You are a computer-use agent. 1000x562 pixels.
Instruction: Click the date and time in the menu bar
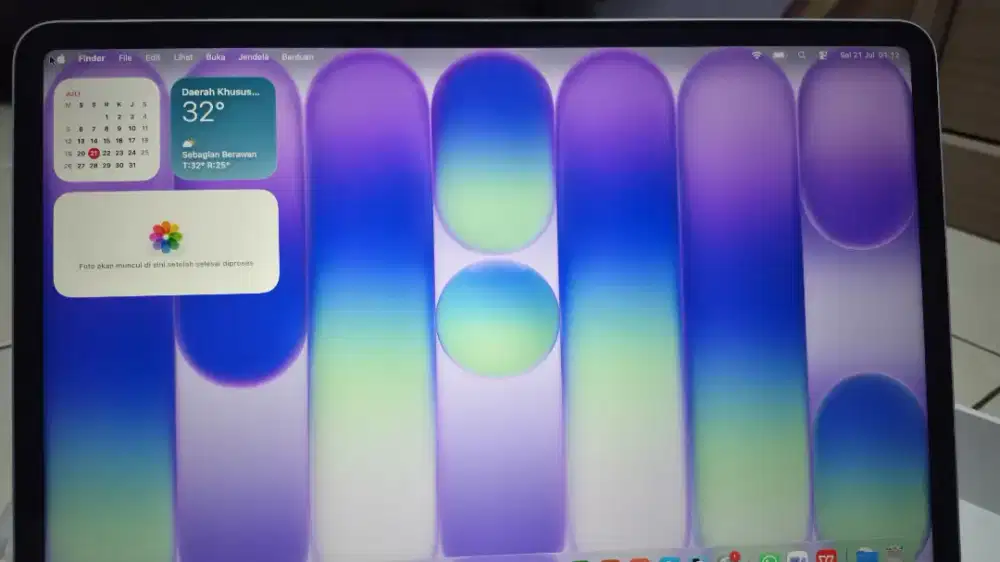click(869, 55)
